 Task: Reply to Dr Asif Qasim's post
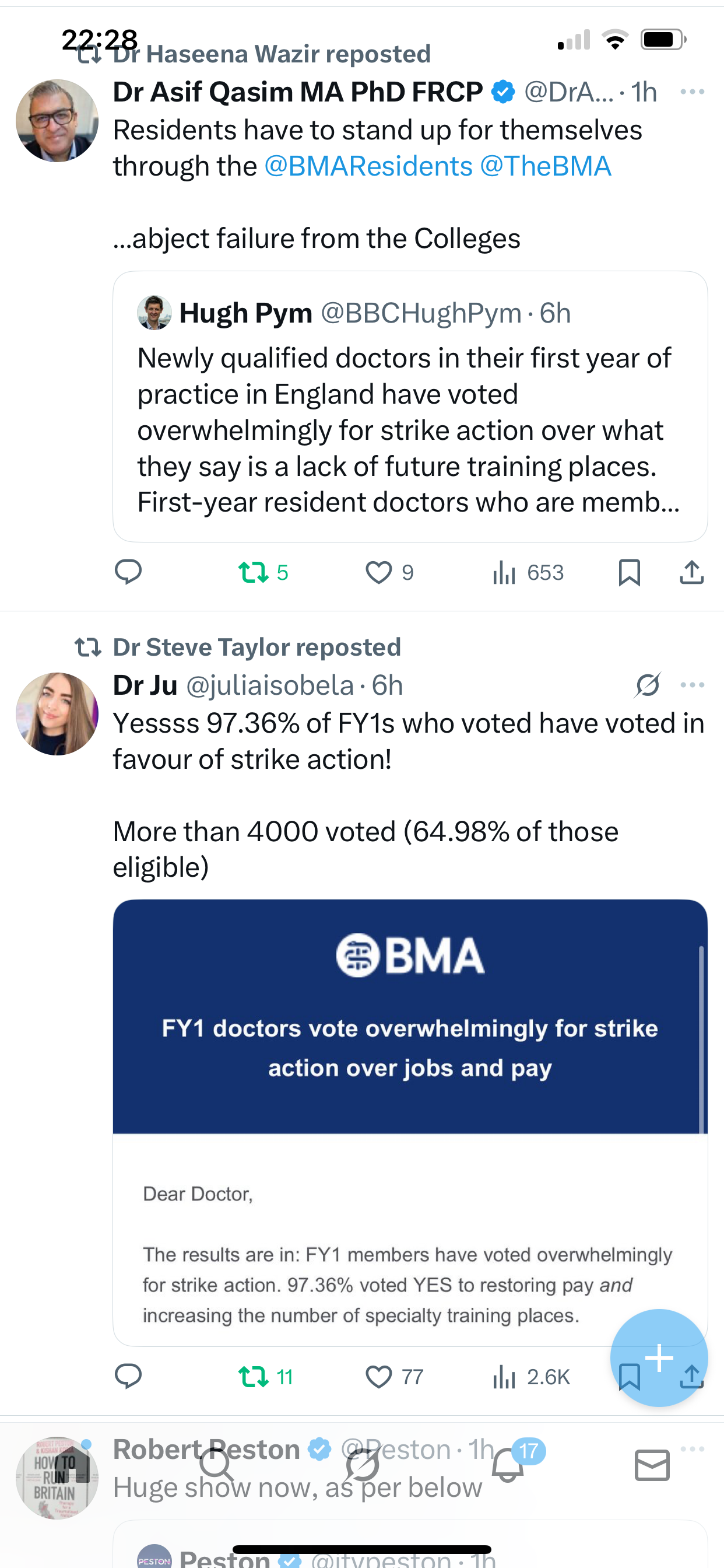click(x=128, y=572)
